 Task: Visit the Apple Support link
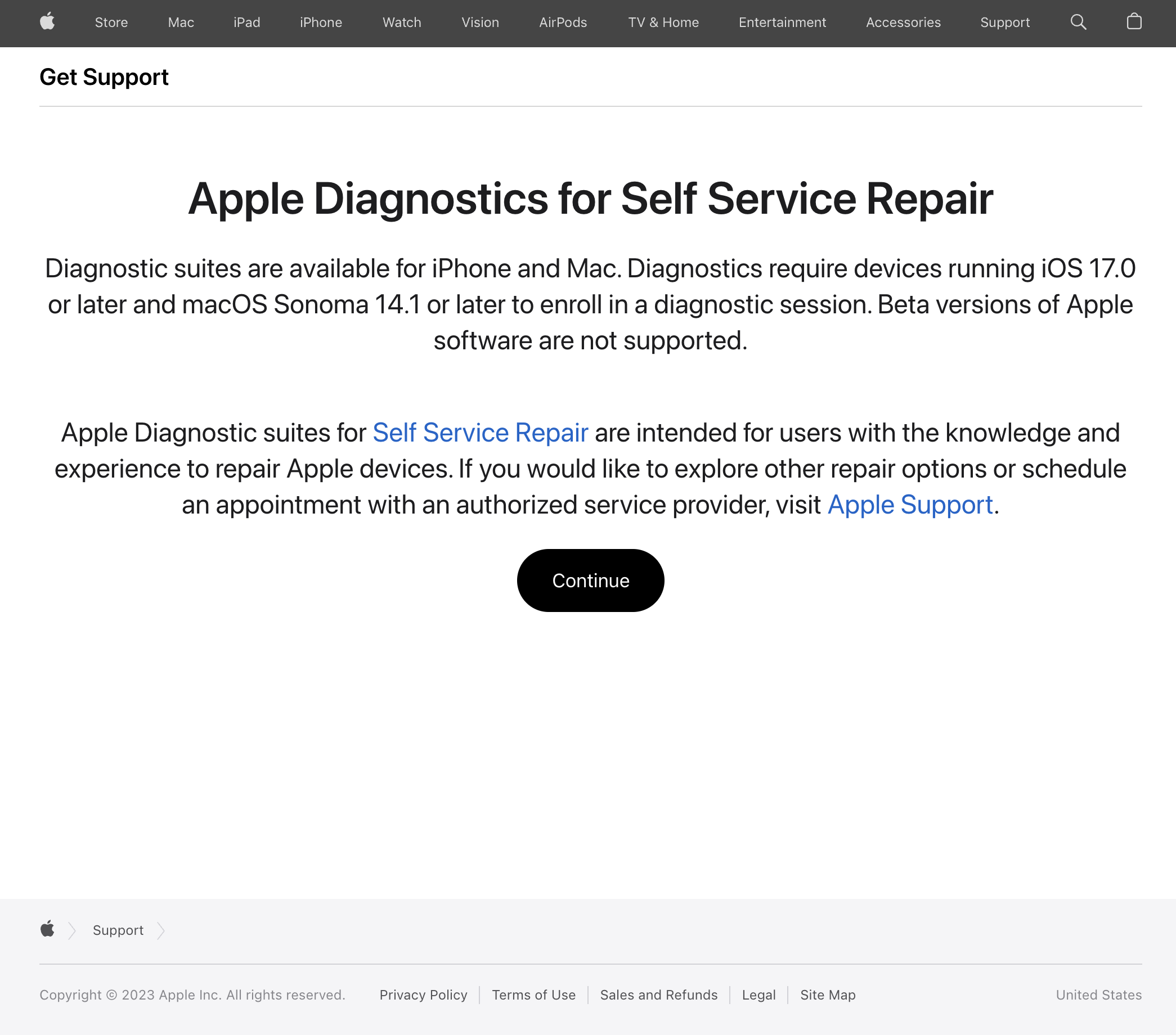click(x=910, y=504)
